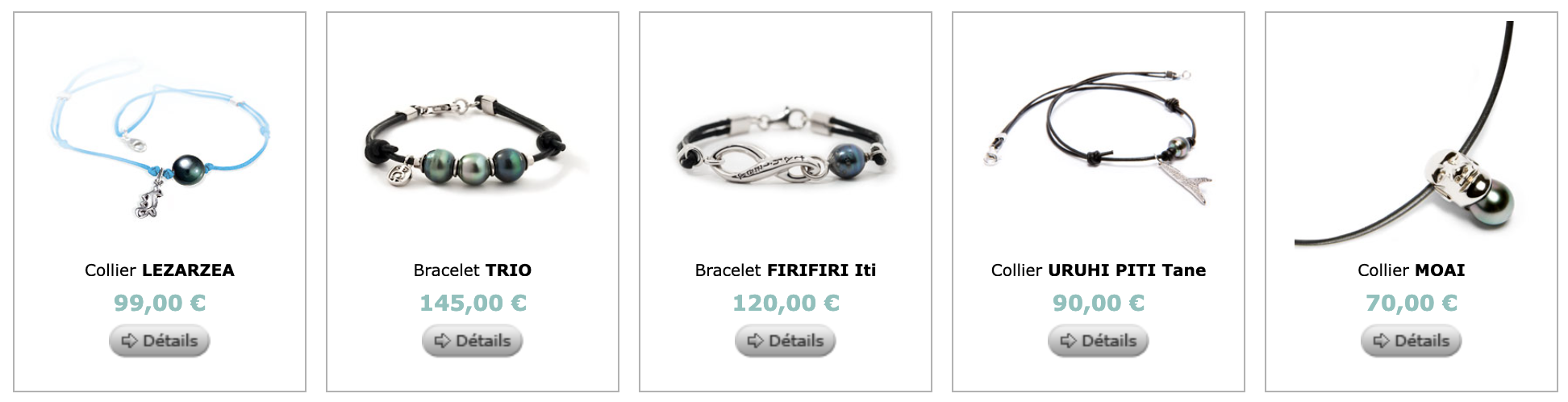Click the 70,00 € price
Screen dimensions: 1568x402
1412,303
